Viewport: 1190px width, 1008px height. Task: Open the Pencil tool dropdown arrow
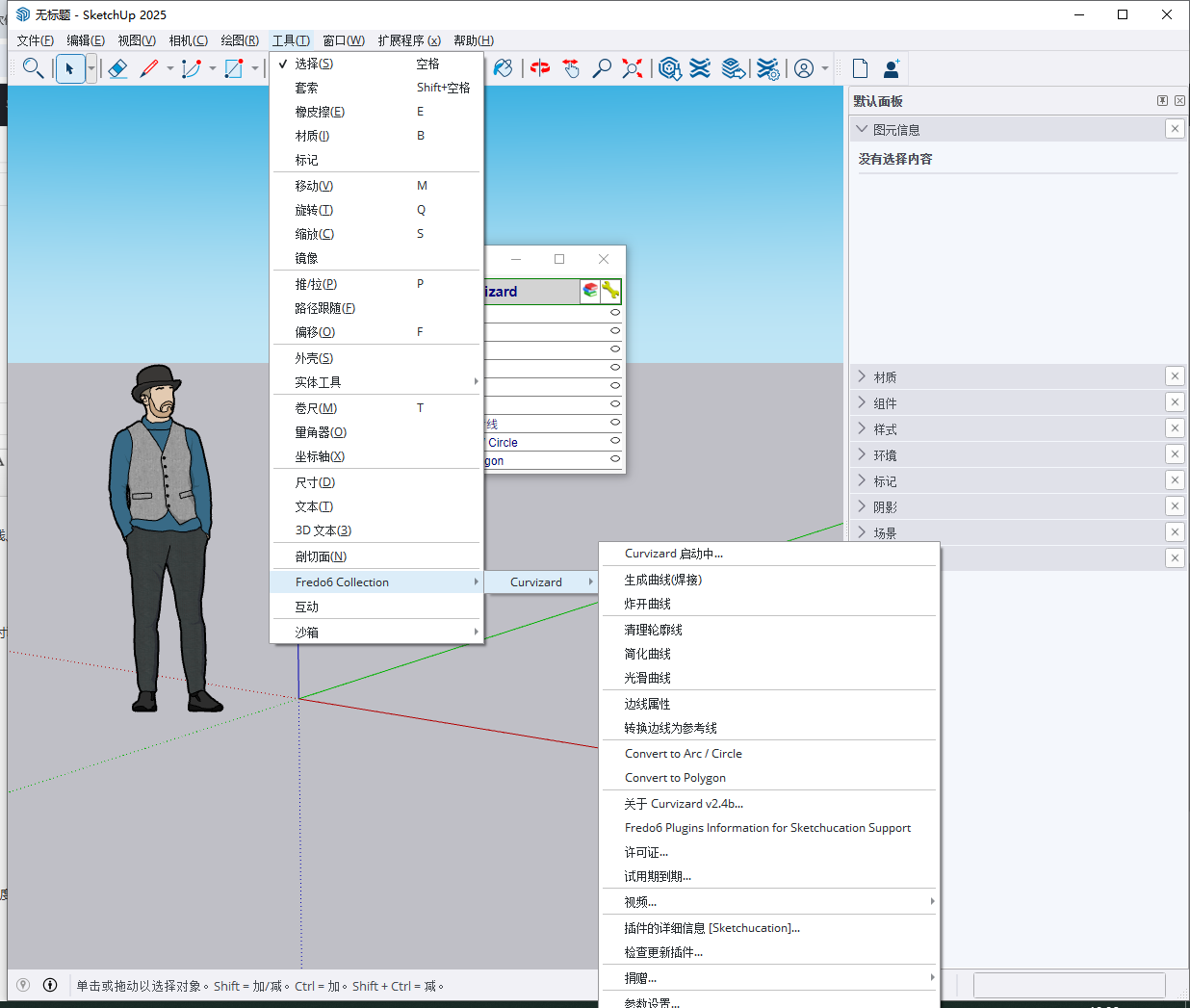coord(170,68)
